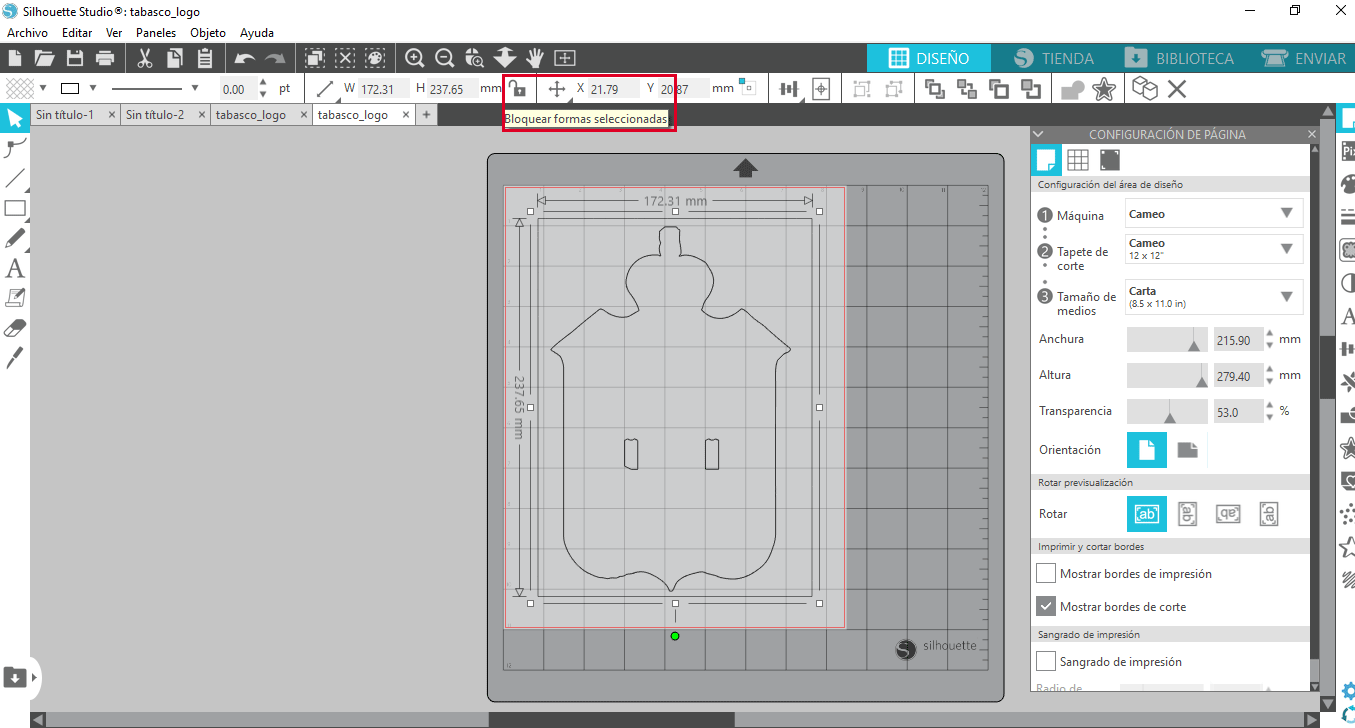Click the Anchura slider
1355x728 pixels.
[x=1167, y=339]
